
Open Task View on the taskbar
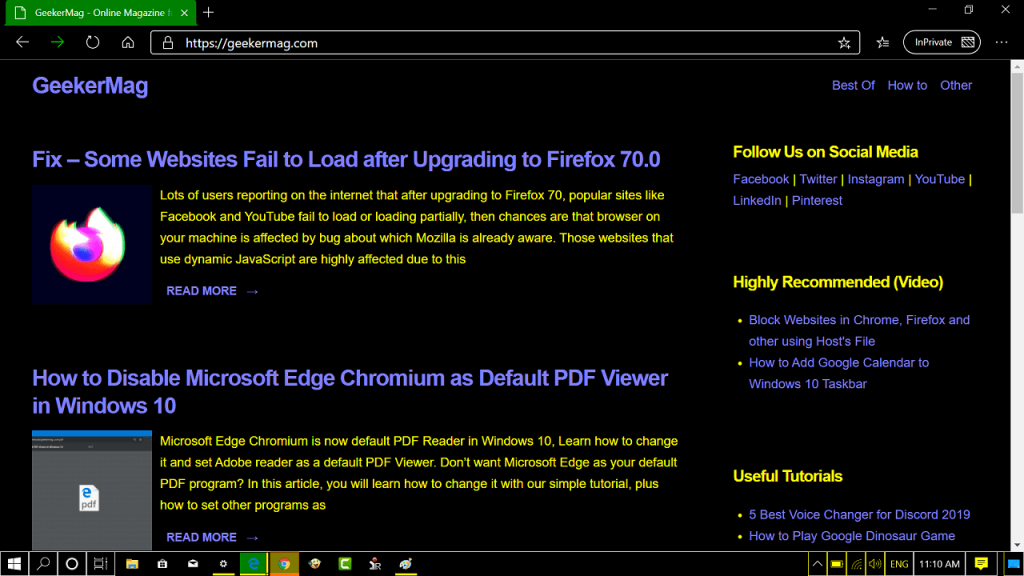[x=100, y=564]
